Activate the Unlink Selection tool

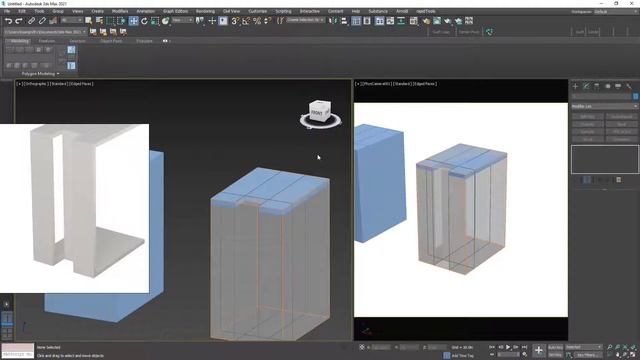[x=42, y=21]
